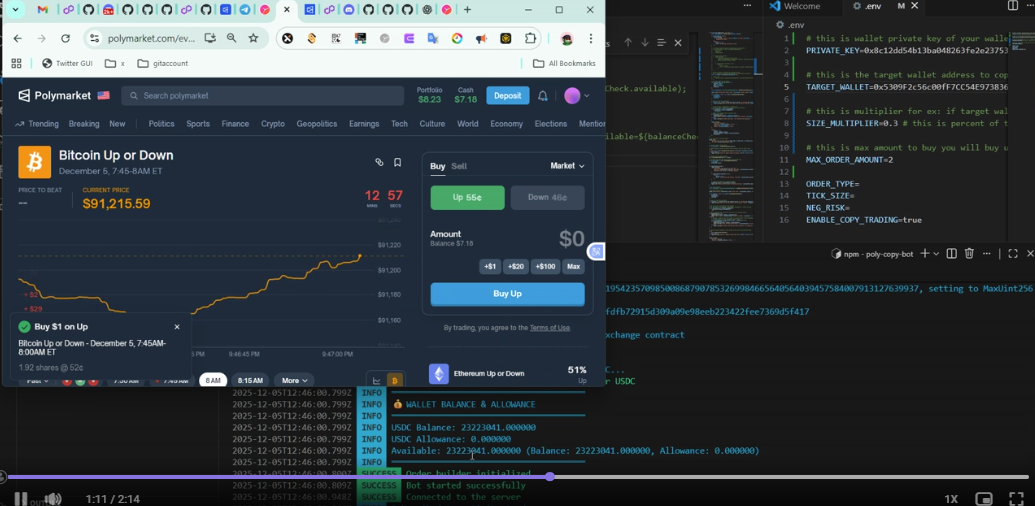The image size is (1035, 506).
Task: Set amount to Max
Action: [x=573, y=267]
